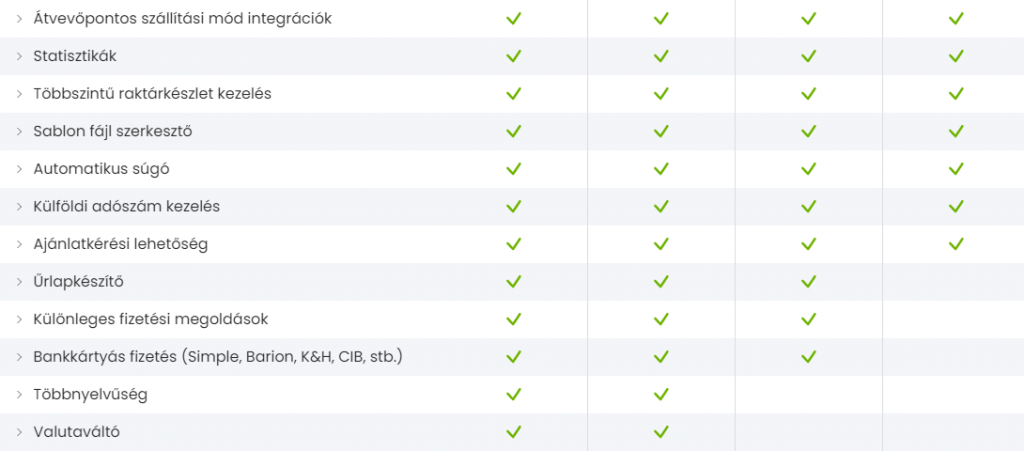Click the Külföldi adószám kezelés checkmark in the first plan column

tap(514, 207)
